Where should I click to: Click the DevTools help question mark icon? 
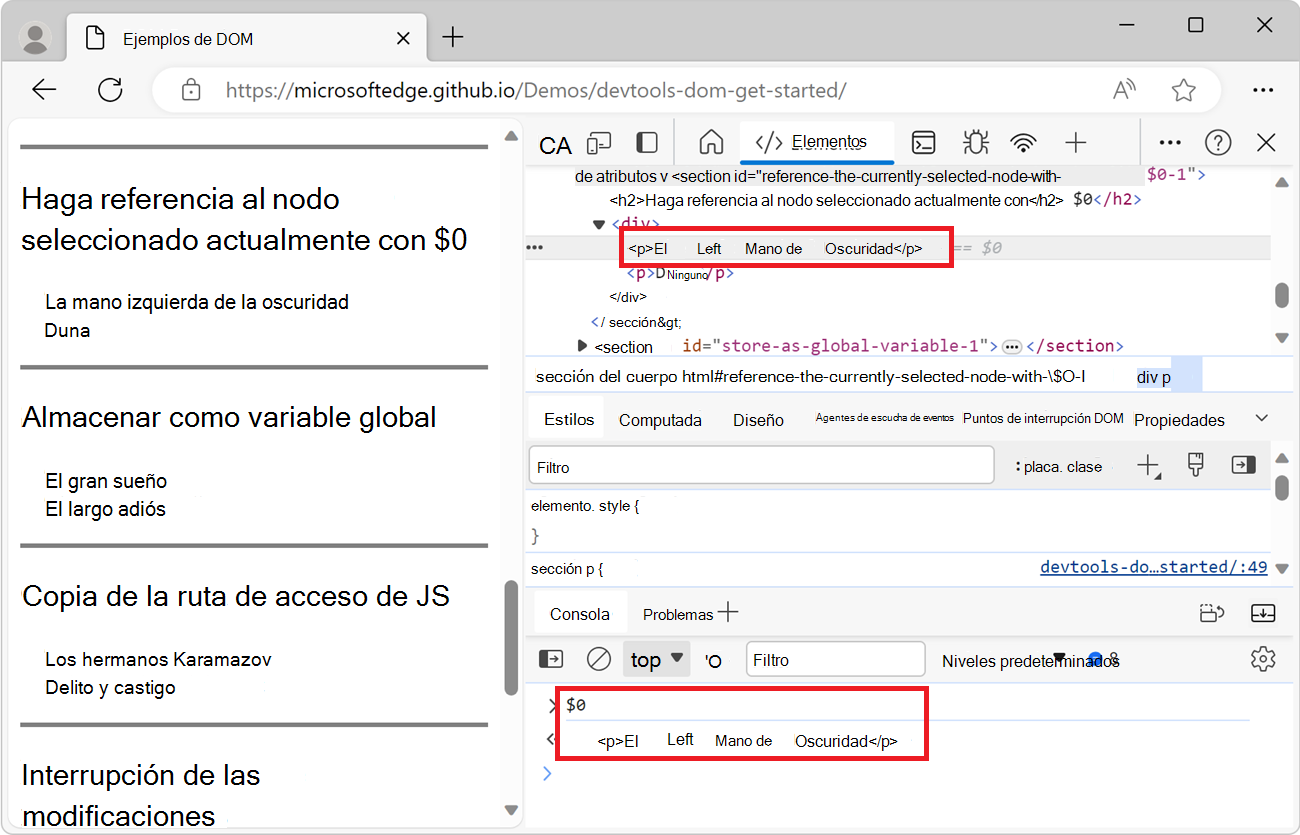coord(1217,143)
